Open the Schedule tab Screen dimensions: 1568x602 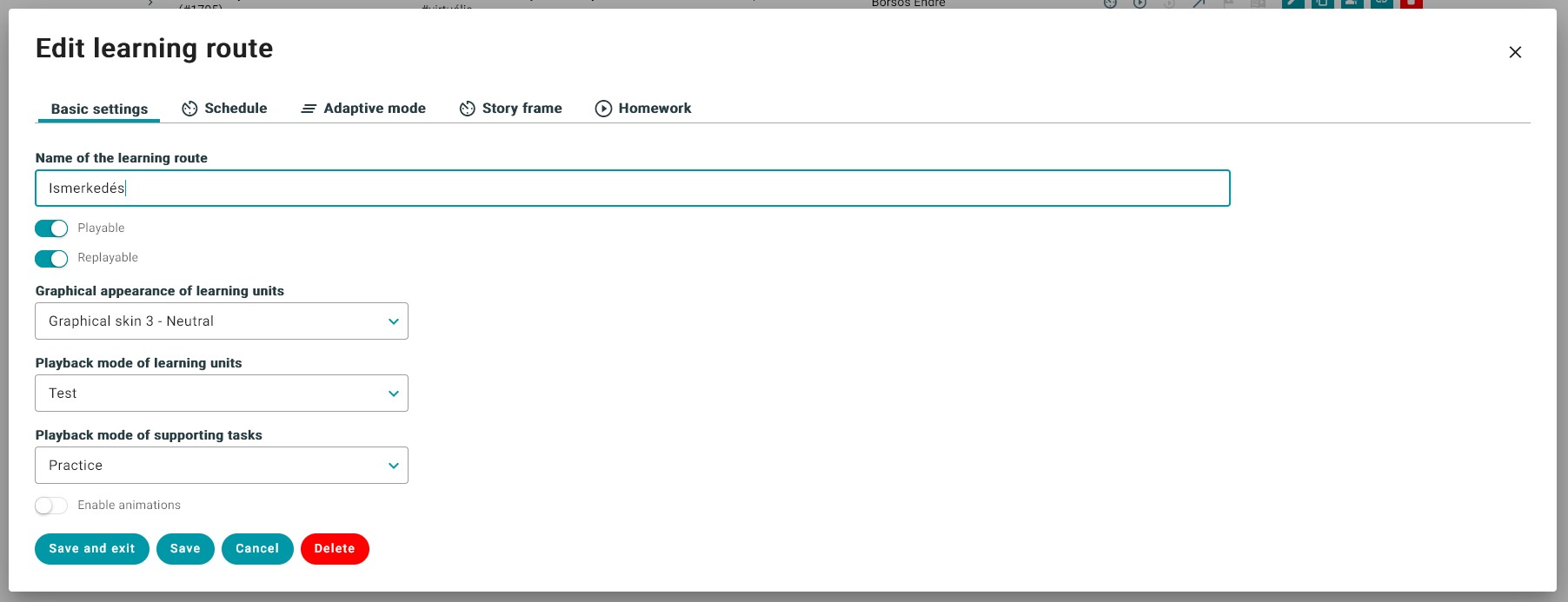(x=224, y=109)
